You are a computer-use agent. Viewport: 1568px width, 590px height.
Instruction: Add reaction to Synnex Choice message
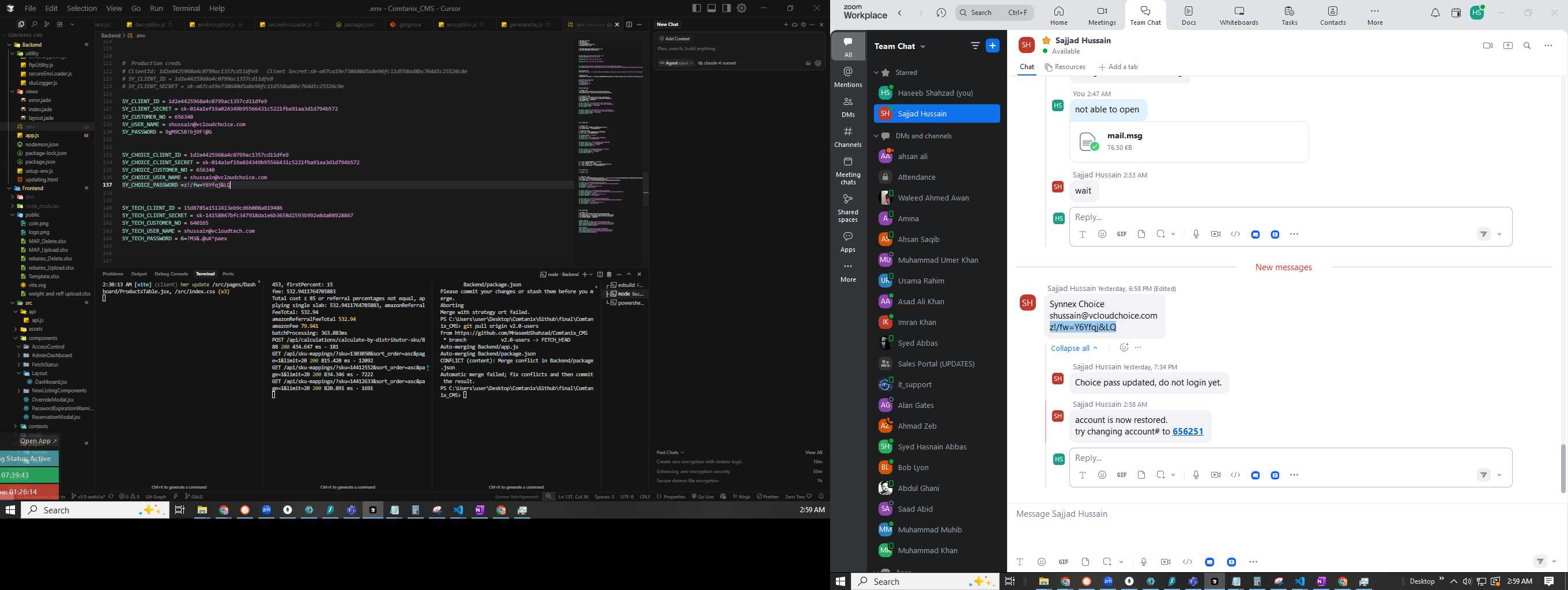point(1124,348)
